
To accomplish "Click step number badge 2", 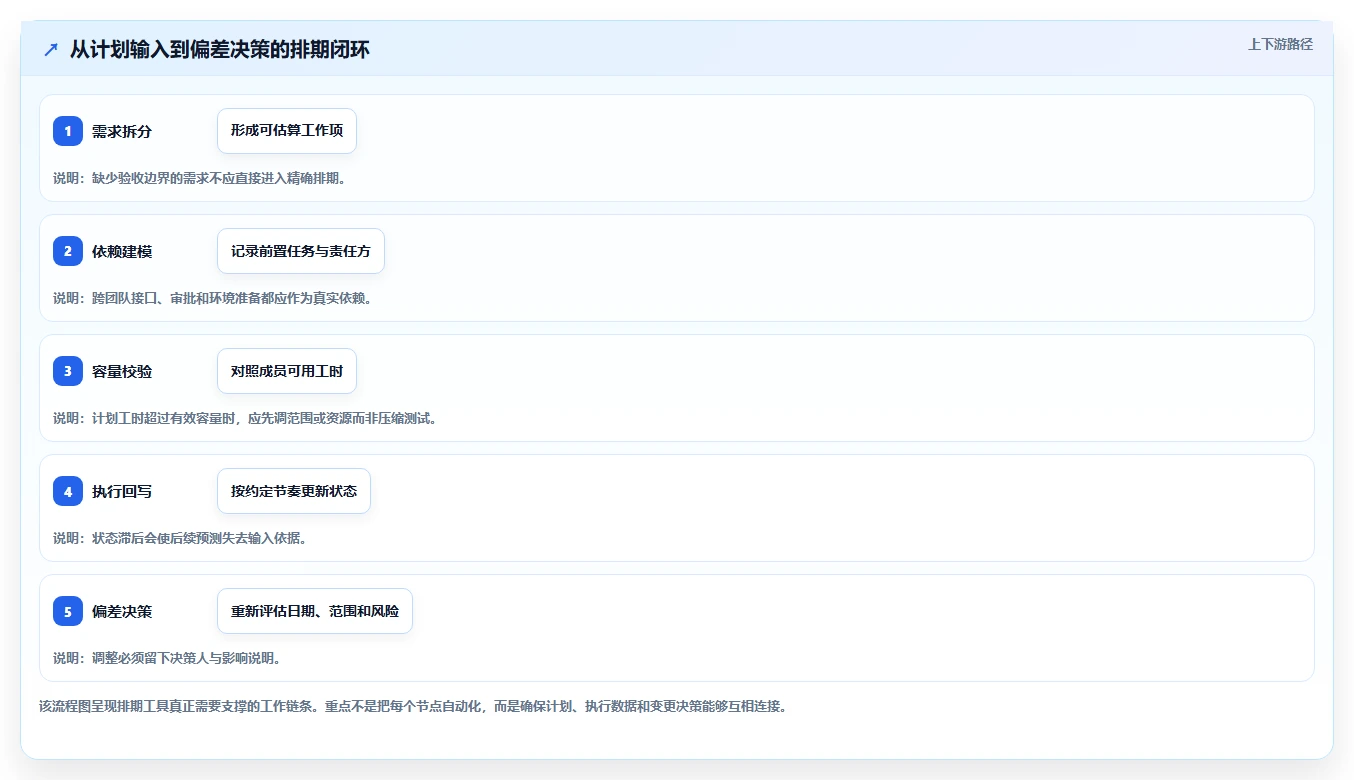I will coord(68,251).
